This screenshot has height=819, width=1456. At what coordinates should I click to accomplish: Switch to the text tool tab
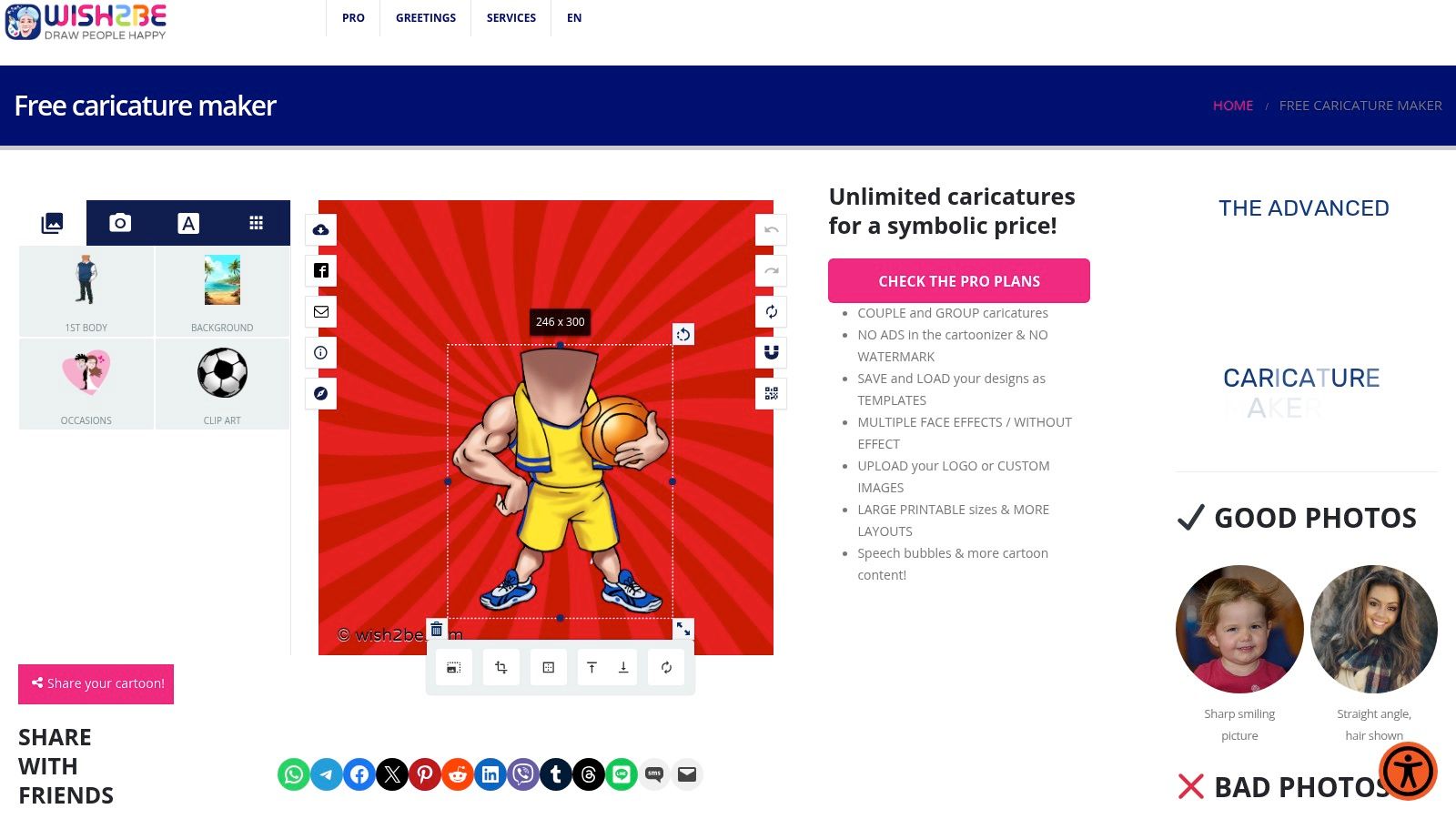point(188,223)
